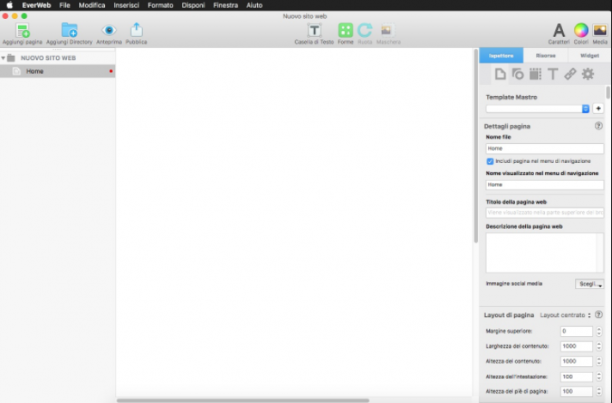Switch to the Widget tab
612x403 pixels.
point(589,55)
